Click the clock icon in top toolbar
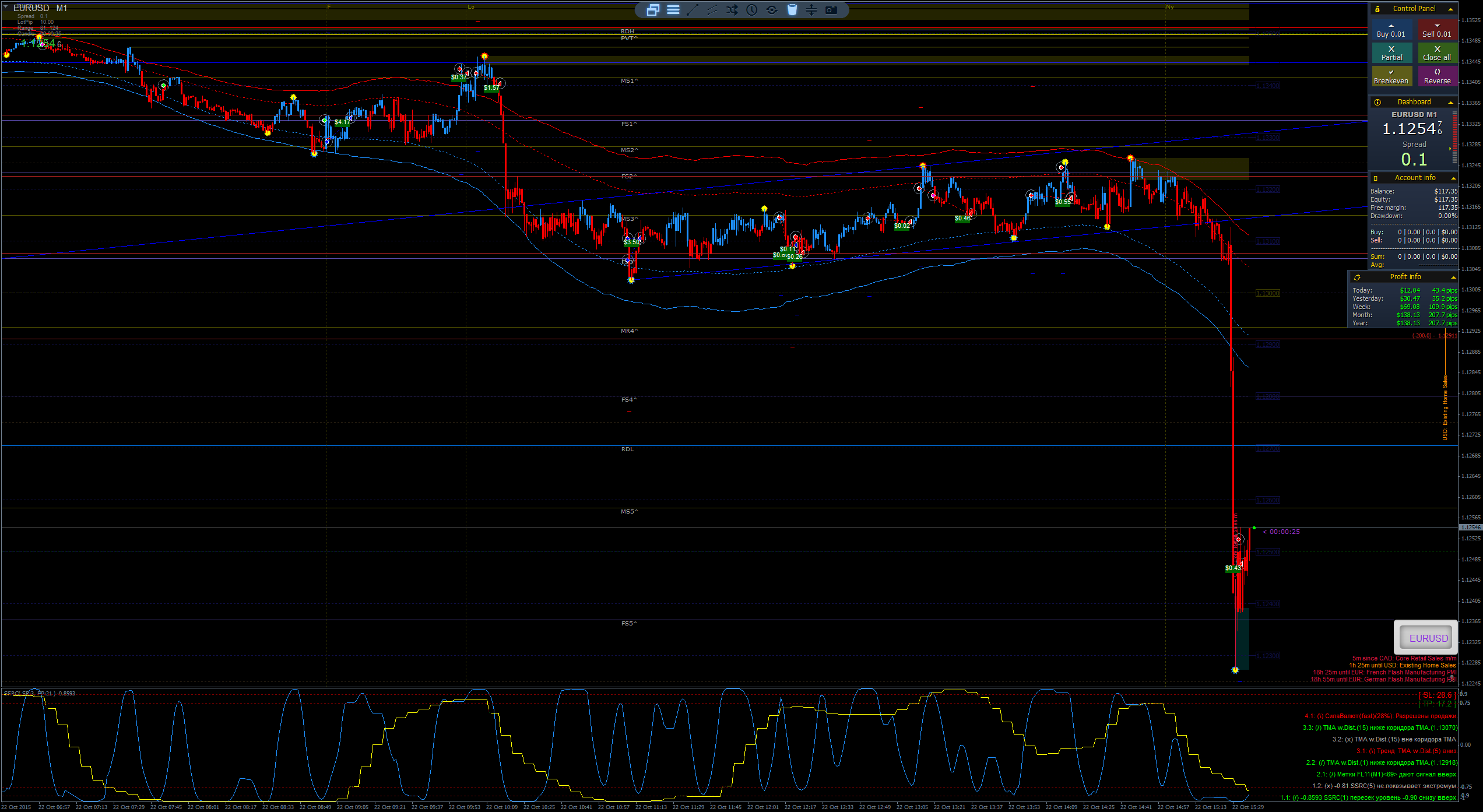1483x812 pixels. (x=752, y=10)
